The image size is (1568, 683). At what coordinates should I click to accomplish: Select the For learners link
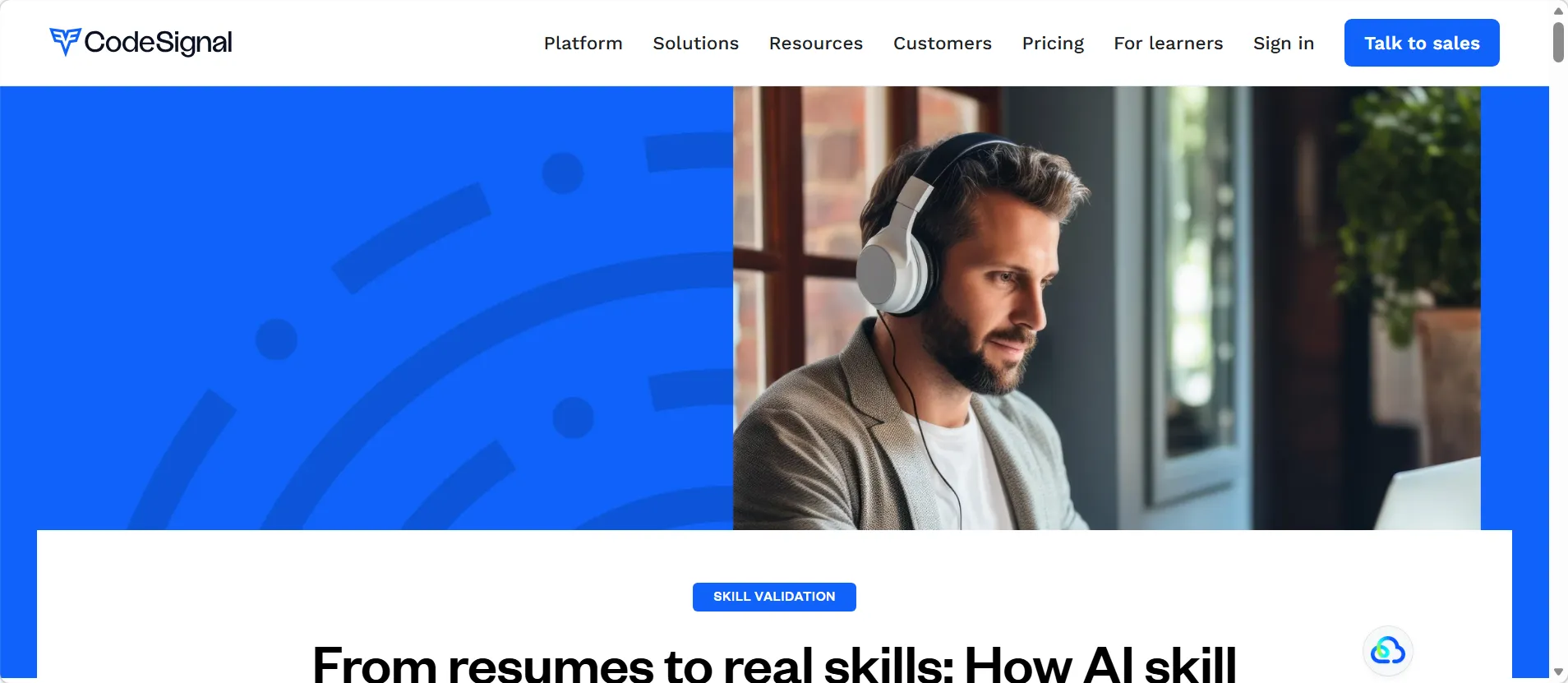[1168, 43]
